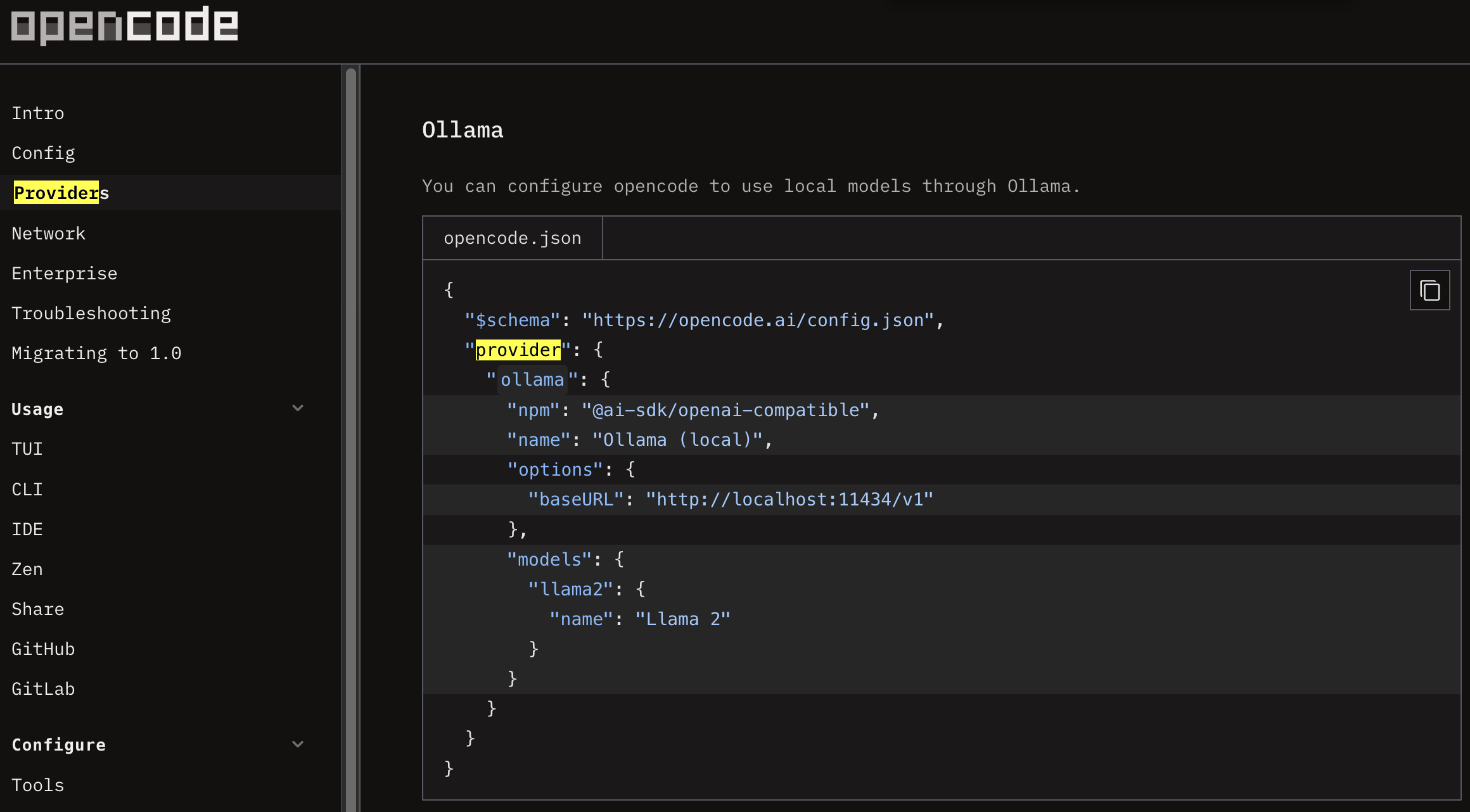The height and width of the screenshot is (812, 1470).
Task: Select Providers in the sidebar
Action: 61,193
